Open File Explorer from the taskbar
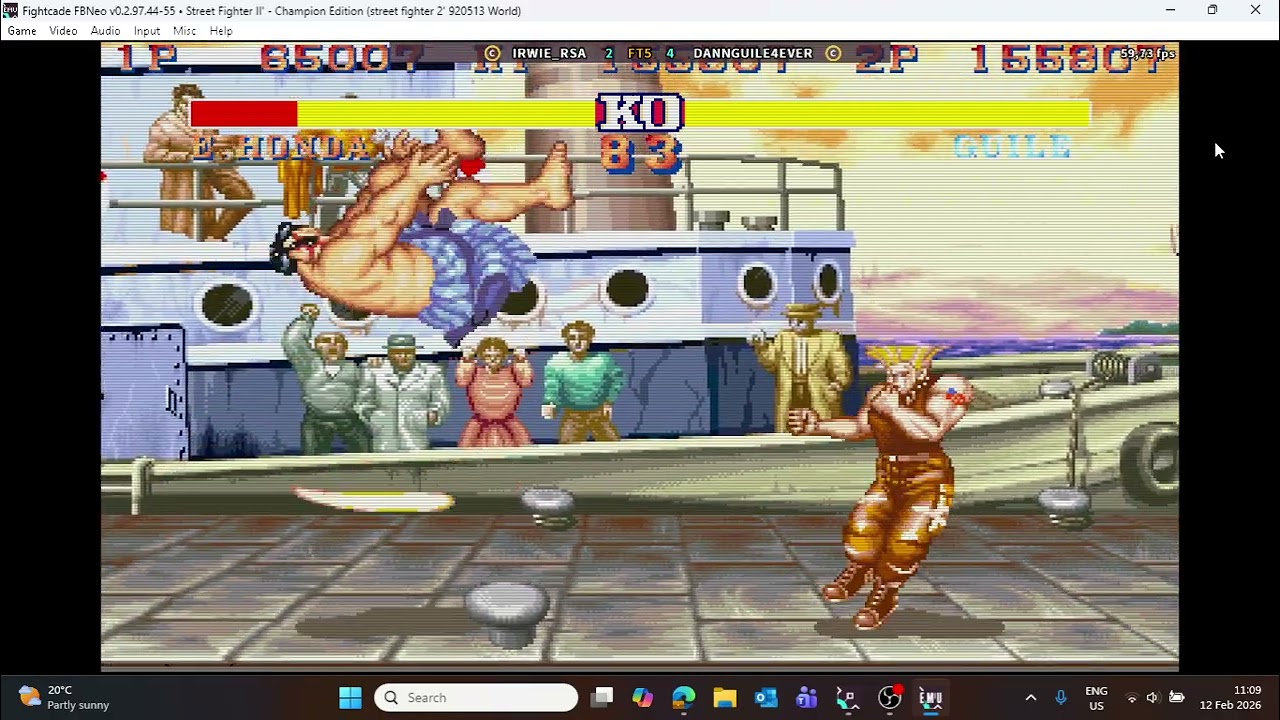 click(725, 697)
